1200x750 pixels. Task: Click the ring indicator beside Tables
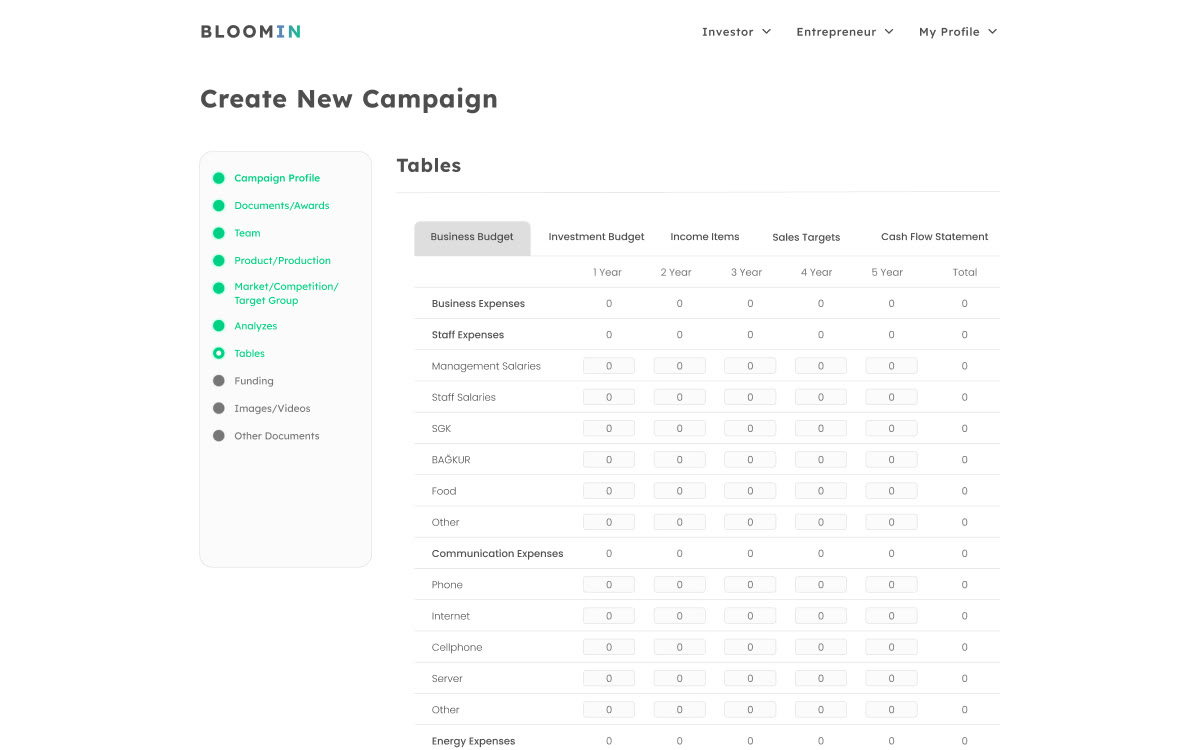pos(219,353)
